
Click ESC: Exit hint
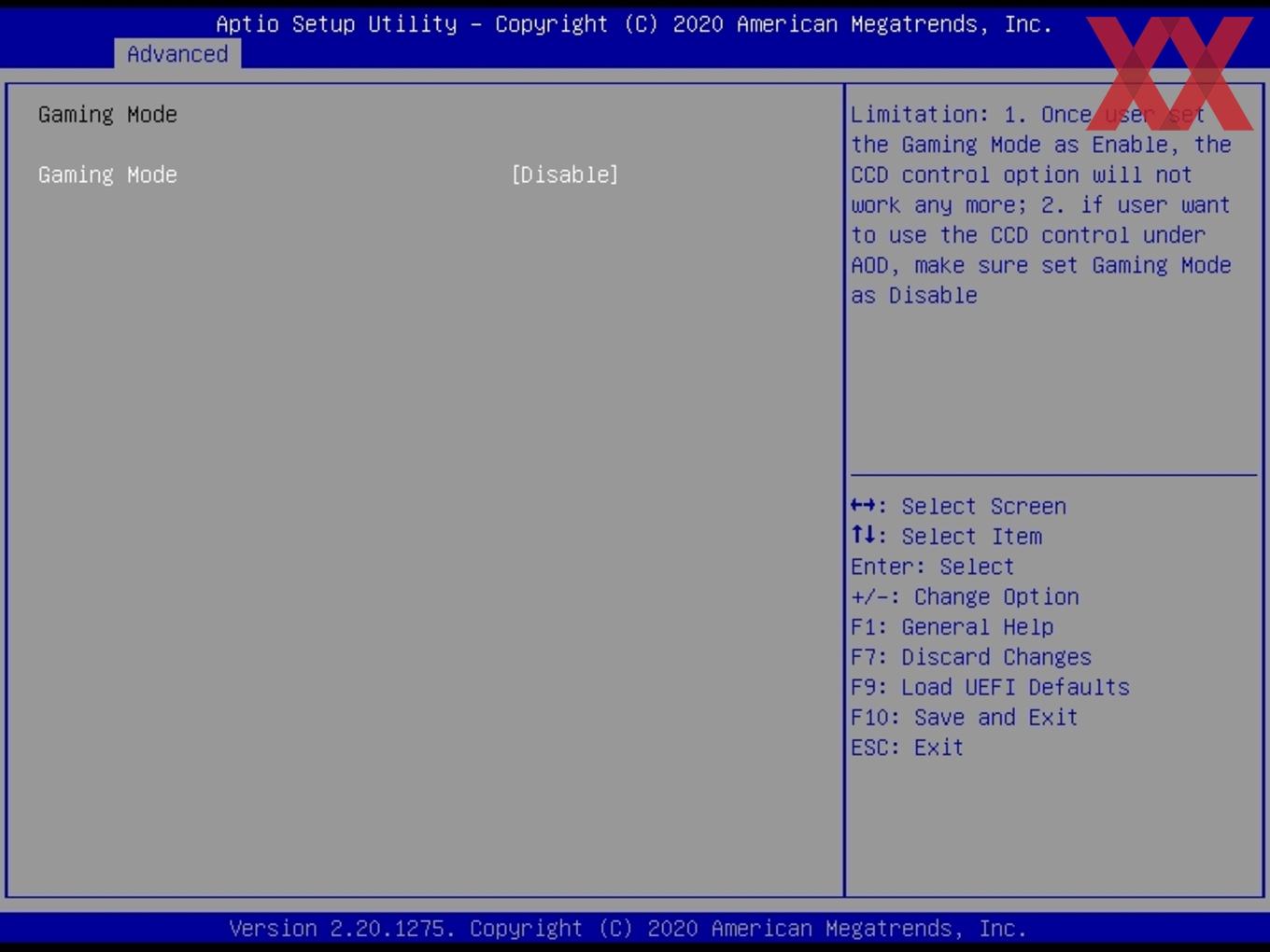click(x=907, y=748)
